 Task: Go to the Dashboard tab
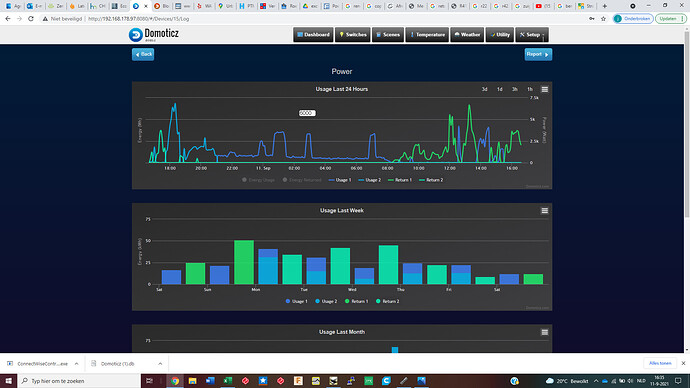coord(313,35)
